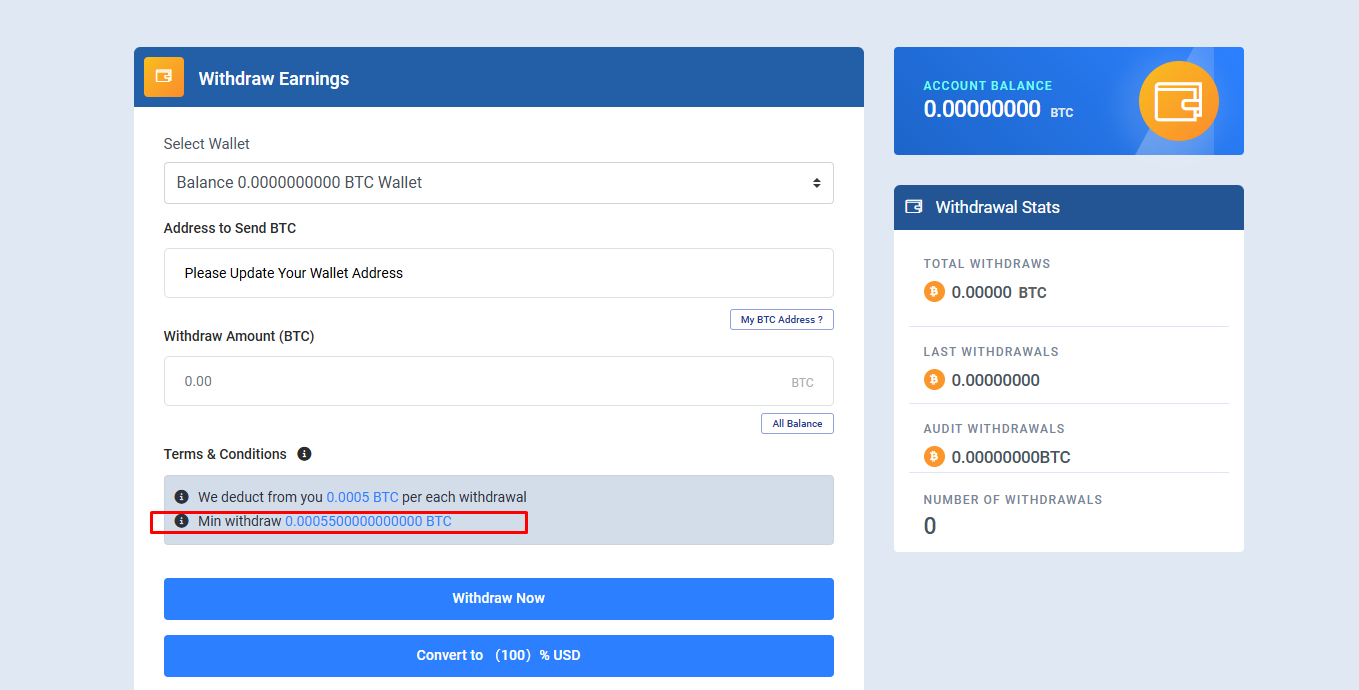Click the Withdraw Now button
The height and width of the screenshot is (690, 1359).
[x=498, y=599]
